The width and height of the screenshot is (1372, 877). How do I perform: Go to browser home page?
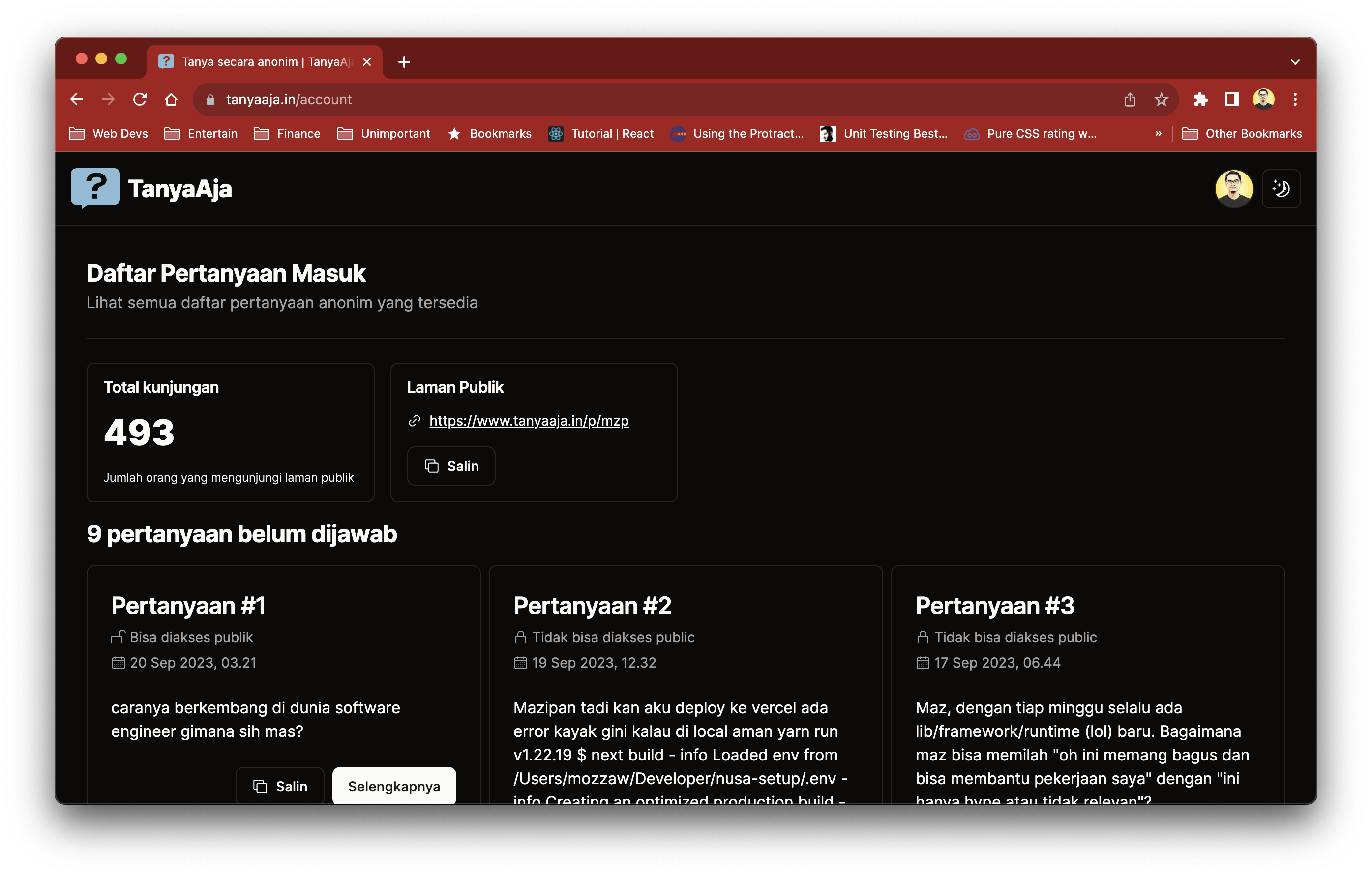(171, 100)
